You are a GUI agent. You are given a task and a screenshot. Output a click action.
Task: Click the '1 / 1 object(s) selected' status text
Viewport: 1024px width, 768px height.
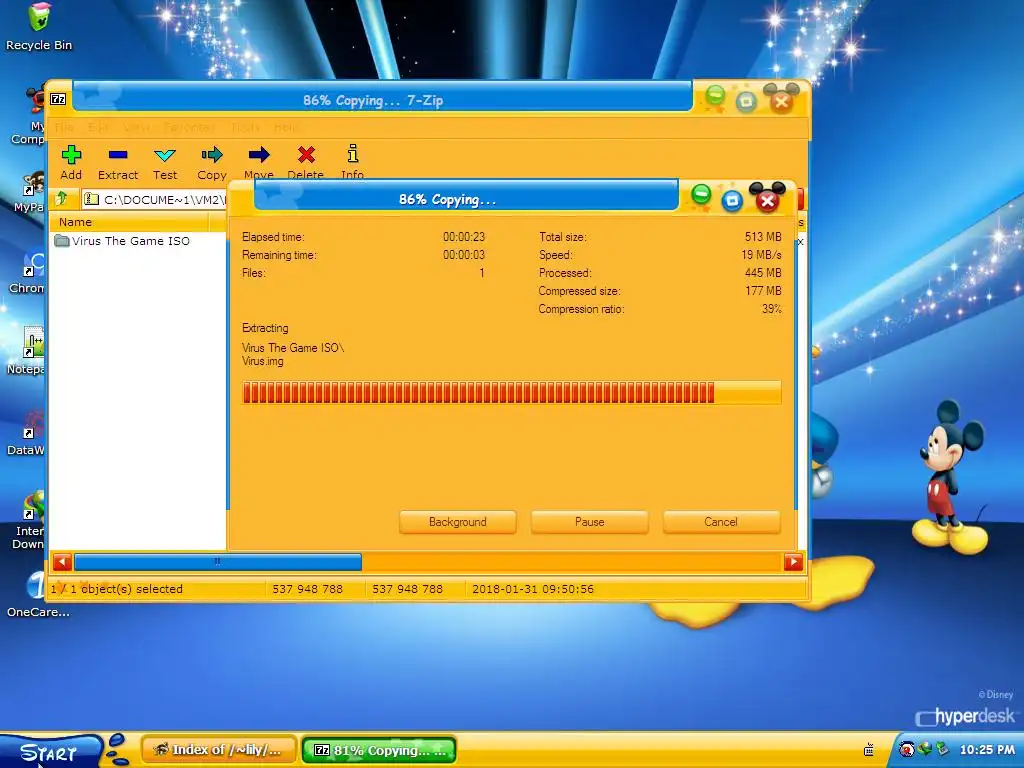click(117, 589)
